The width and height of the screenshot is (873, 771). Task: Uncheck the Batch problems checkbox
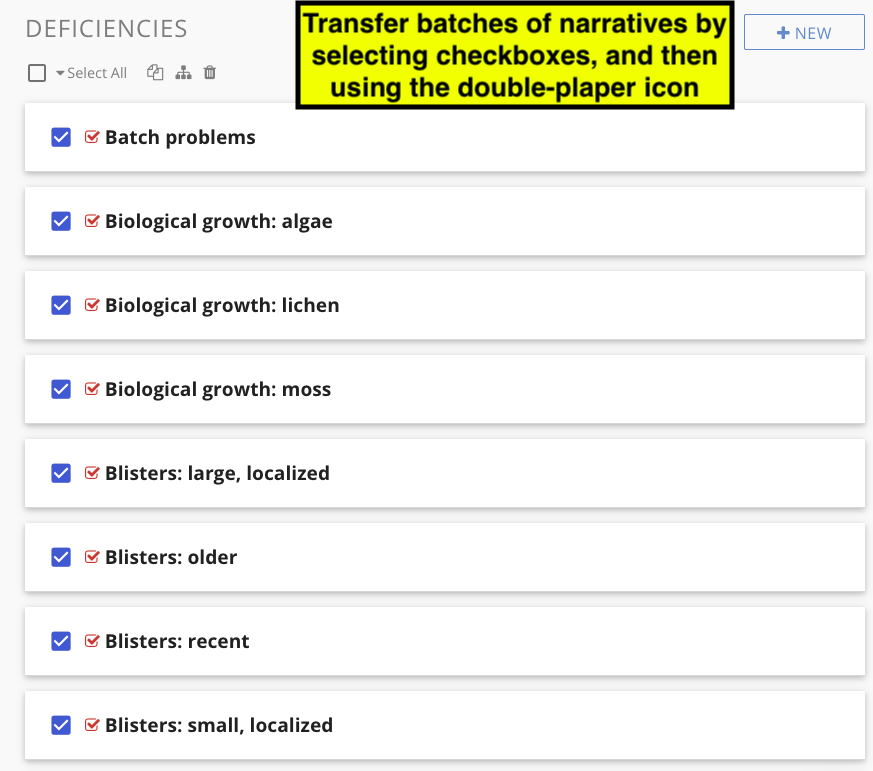coord(61,137)
